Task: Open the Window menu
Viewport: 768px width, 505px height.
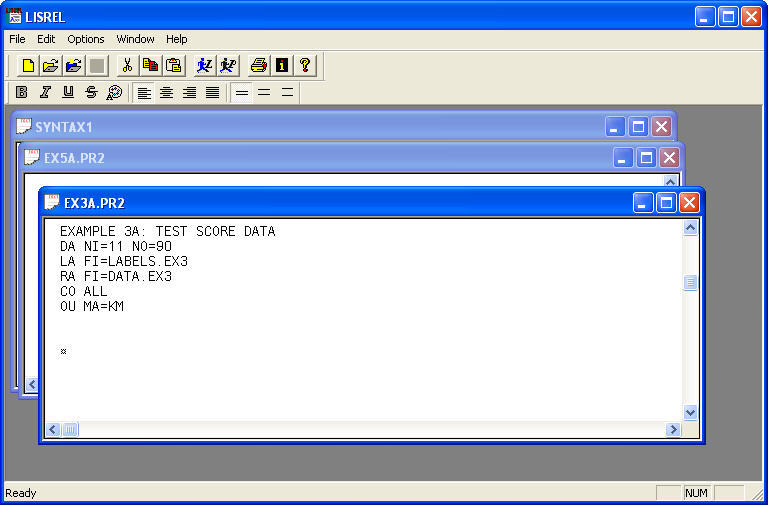Action: 135,39
